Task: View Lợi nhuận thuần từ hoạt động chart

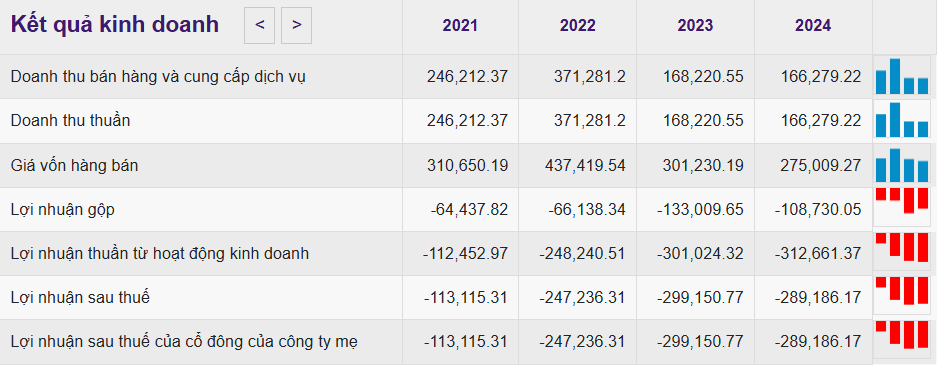Action: 902,251
